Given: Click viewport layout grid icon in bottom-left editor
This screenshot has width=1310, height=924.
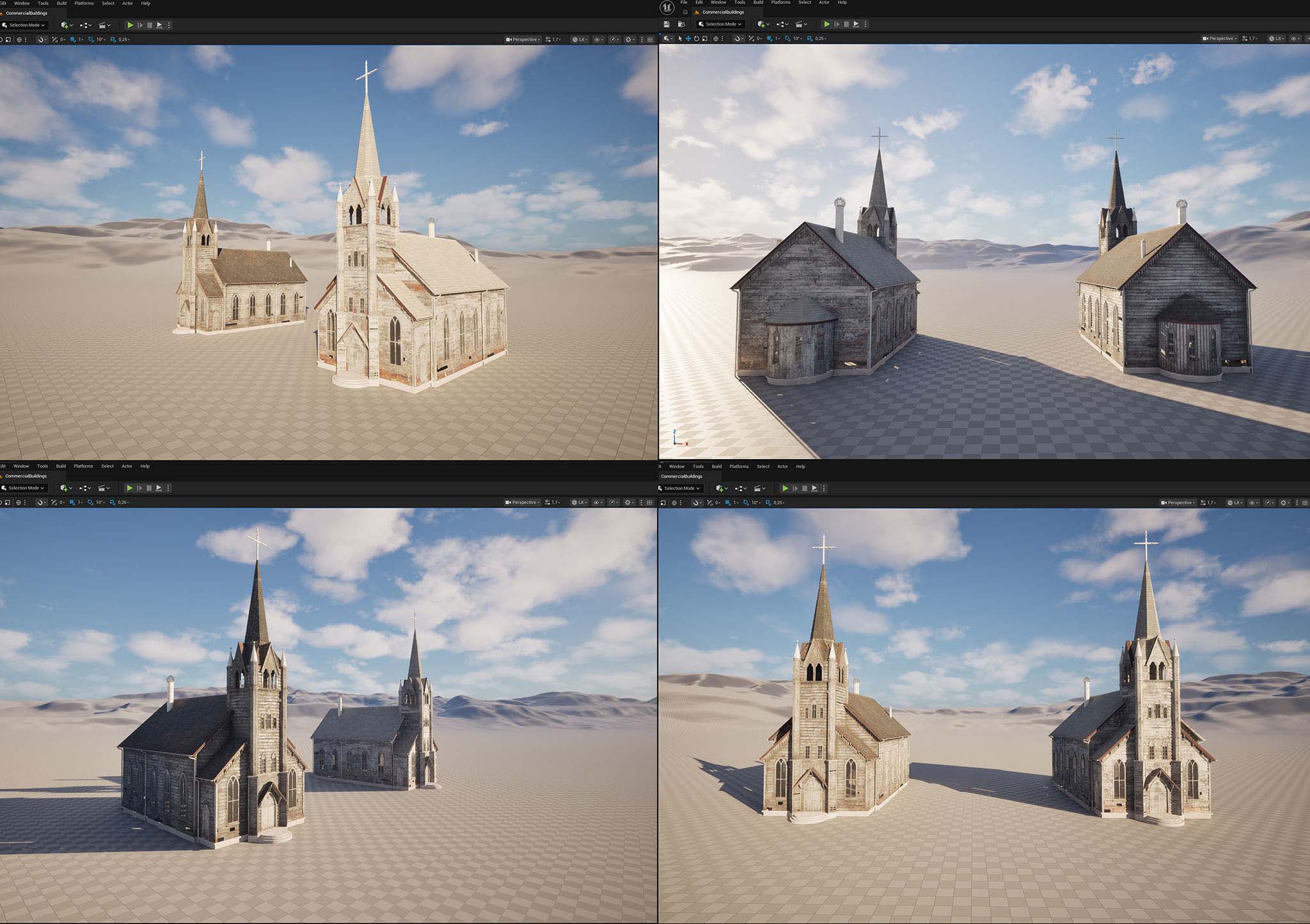Looking at the screenshot, I should coord(650,503).
